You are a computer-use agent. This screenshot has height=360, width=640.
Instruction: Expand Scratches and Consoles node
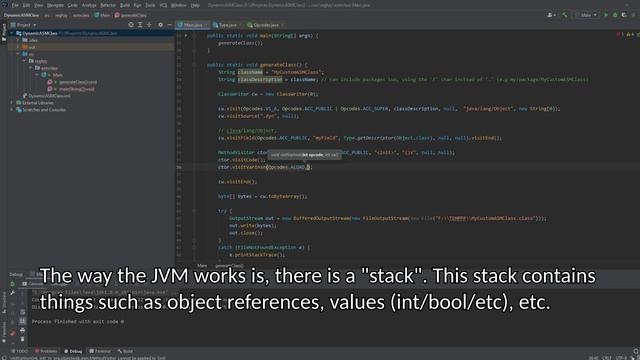(12, 110)
